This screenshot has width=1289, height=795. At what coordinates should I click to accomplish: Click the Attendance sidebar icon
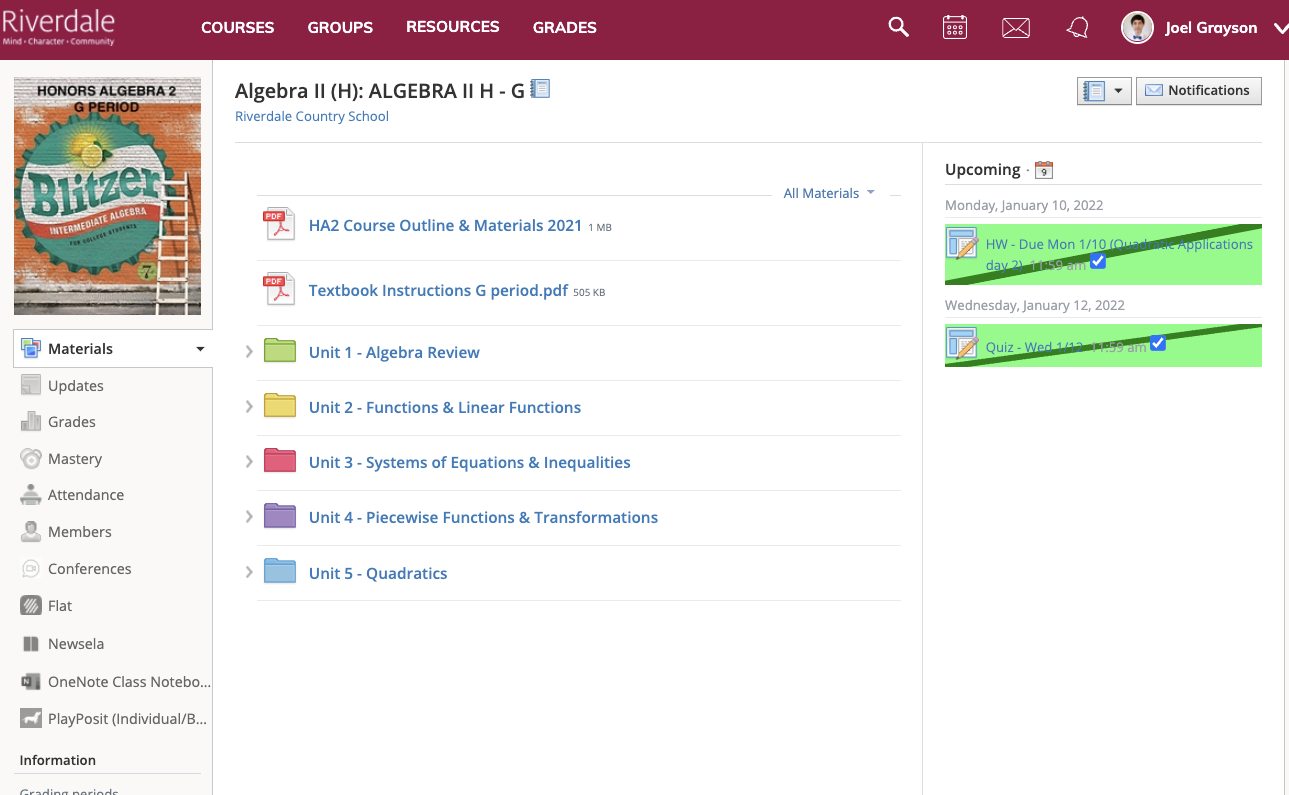coord(31,495)
